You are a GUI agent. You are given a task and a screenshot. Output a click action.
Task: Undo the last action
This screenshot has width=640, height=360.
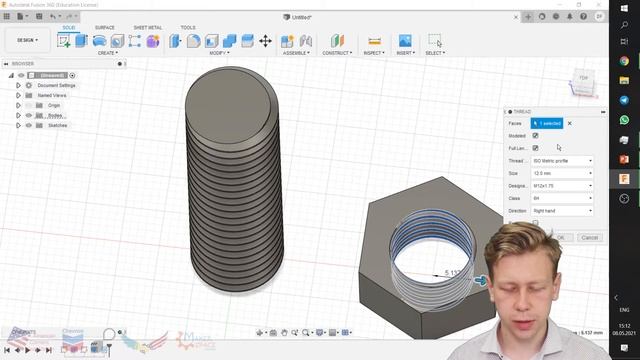click(x=54, y=16)
